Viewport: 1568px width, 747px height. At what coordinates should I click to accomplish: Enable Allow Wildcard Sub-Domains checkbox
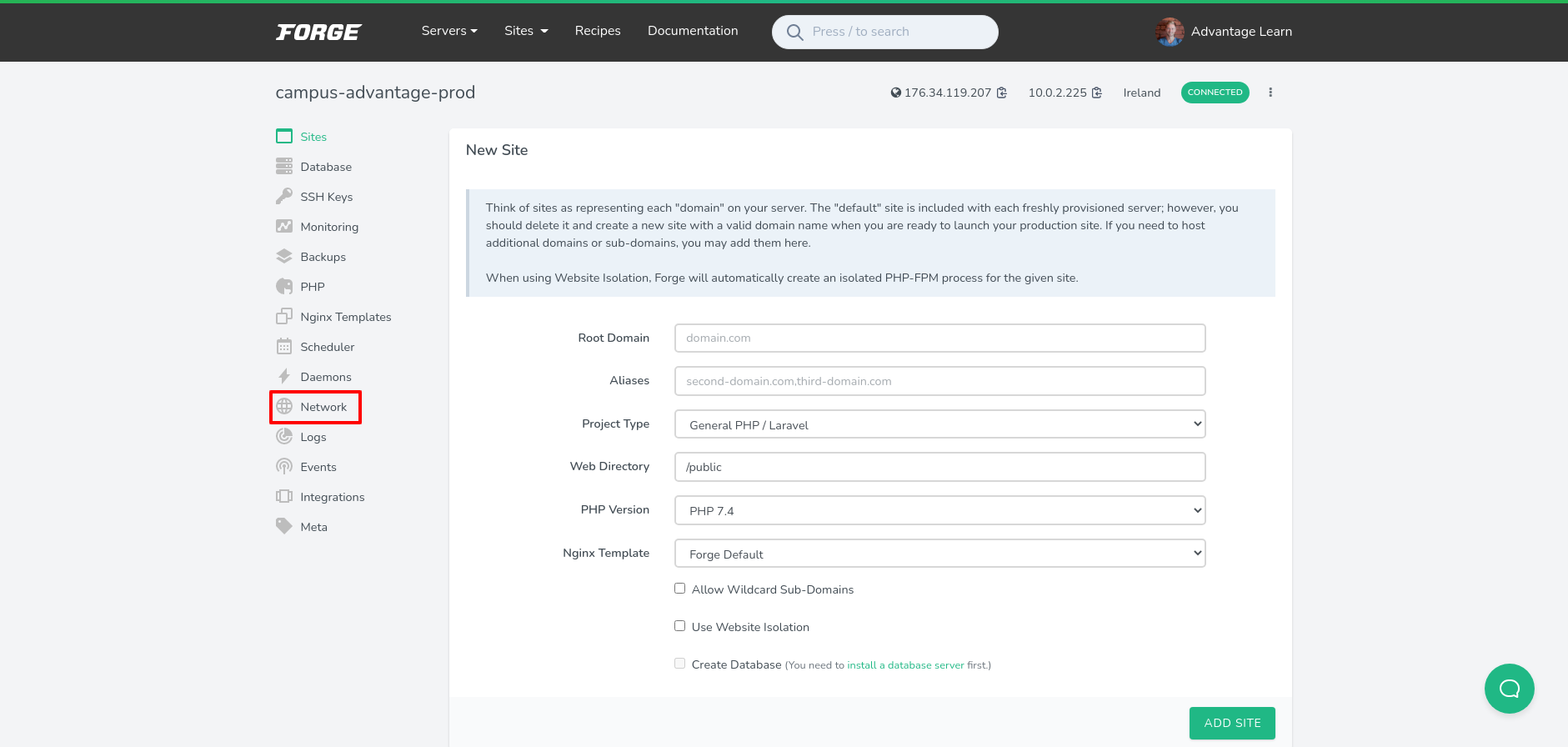(680, 589)
